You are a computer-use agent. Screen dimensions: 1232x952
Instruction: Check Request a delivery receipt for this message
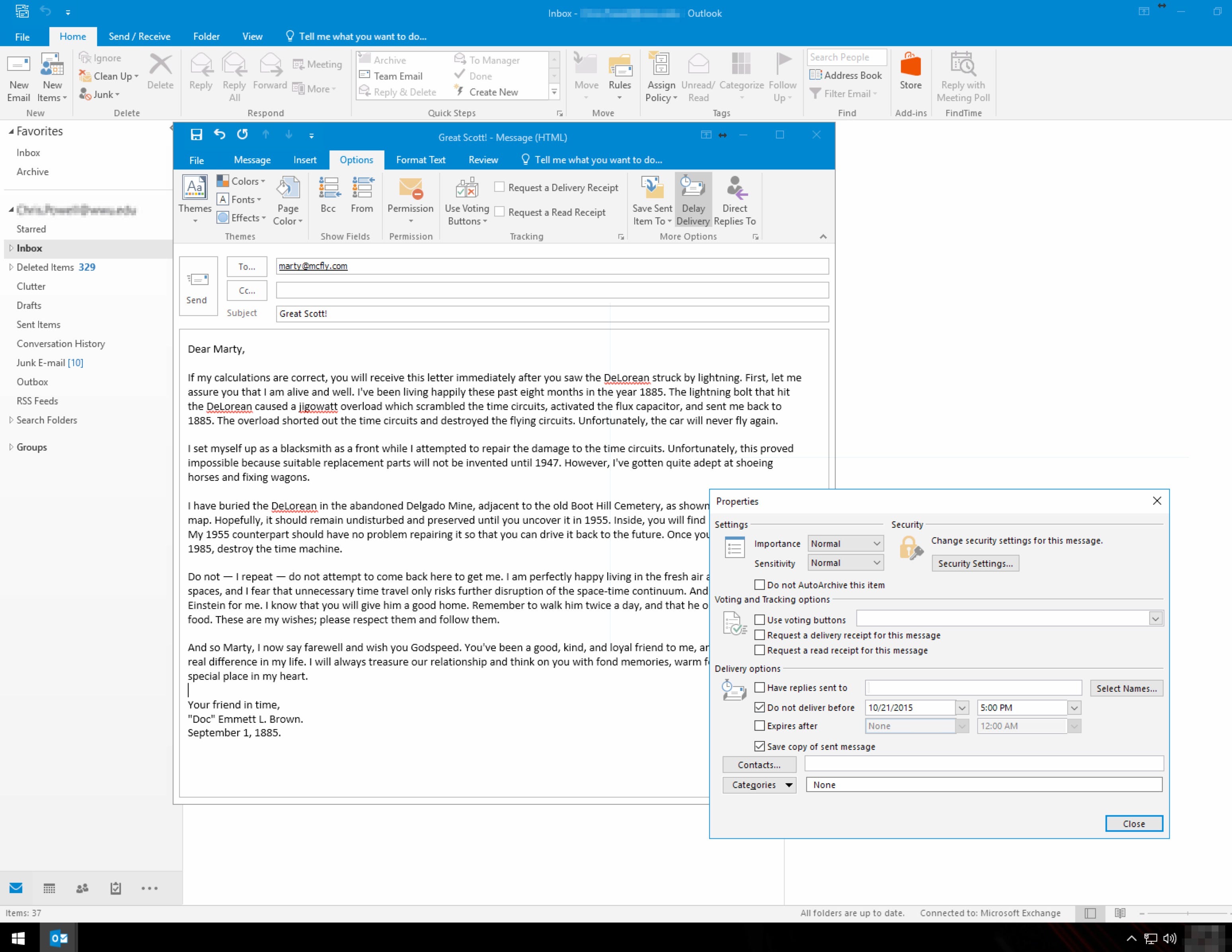point(760,635)
